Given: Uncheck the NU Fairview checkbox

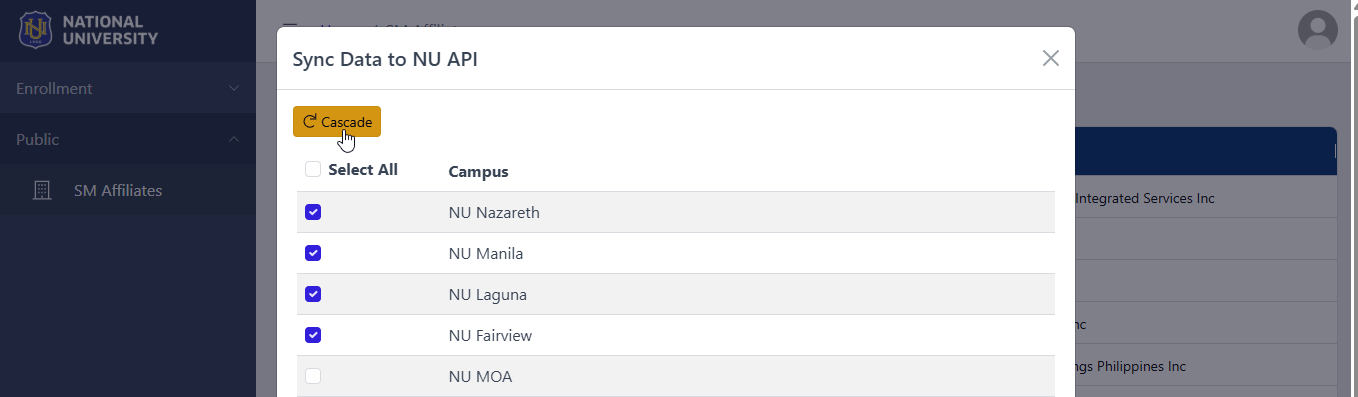Looking at the screenshot, I should (313, 335).
